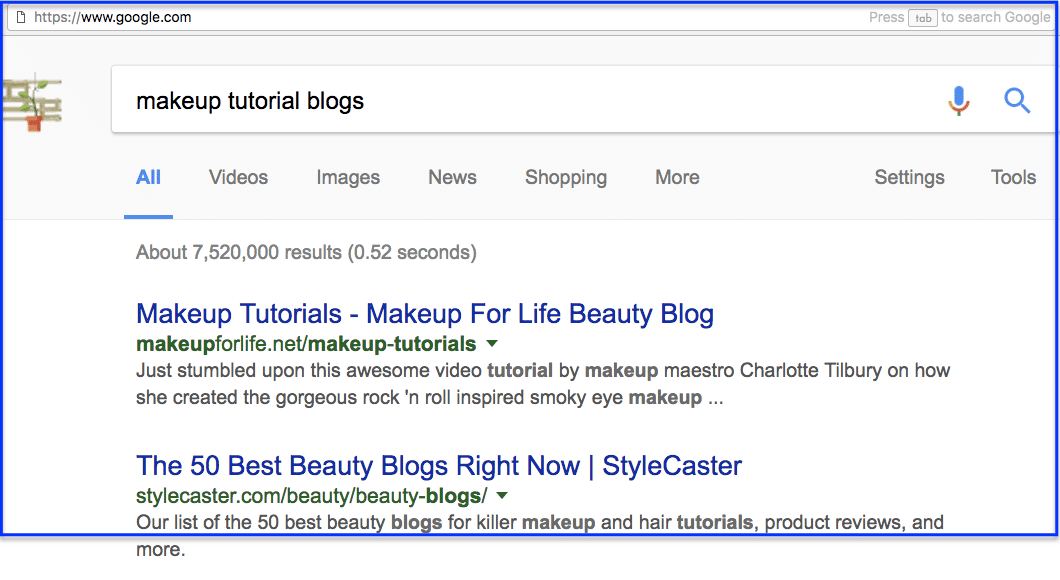
Task: Click the Charlotte Tilbury snippet text
Action: coord(543,384)
